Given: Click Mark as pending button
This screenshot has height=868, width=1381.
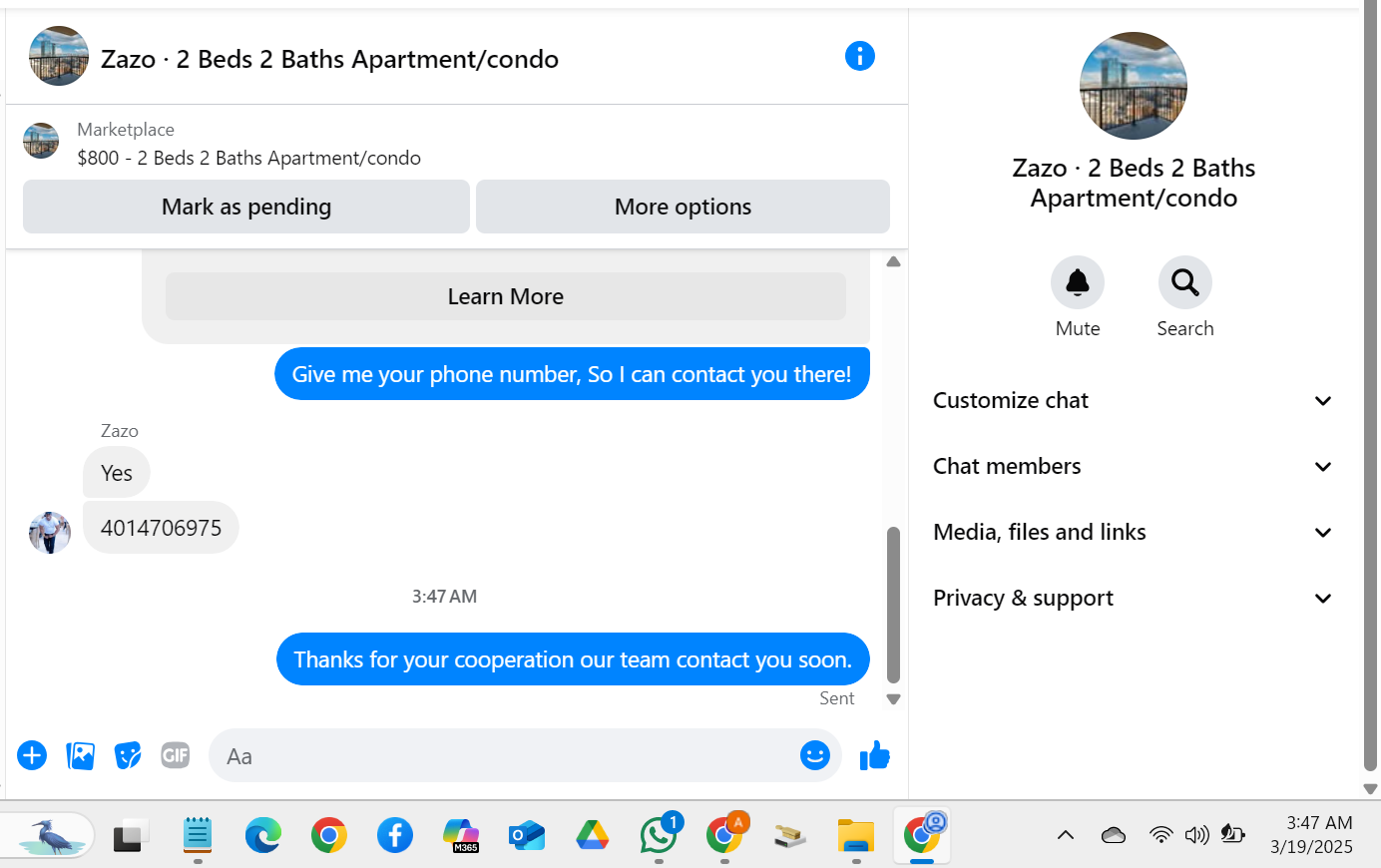Looking at the screenshot, I should tap(246, 207).
